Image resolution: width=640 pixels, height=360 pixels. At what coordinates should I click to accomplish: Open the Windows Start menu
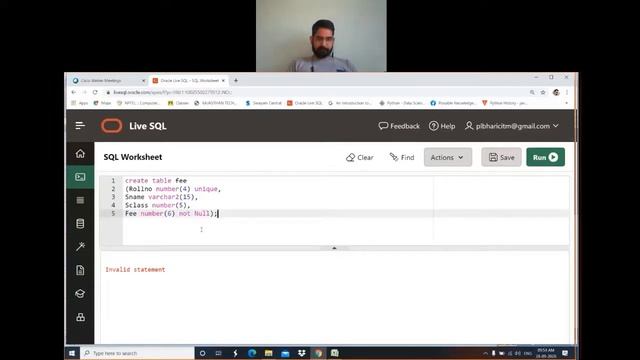click(72, 353)
